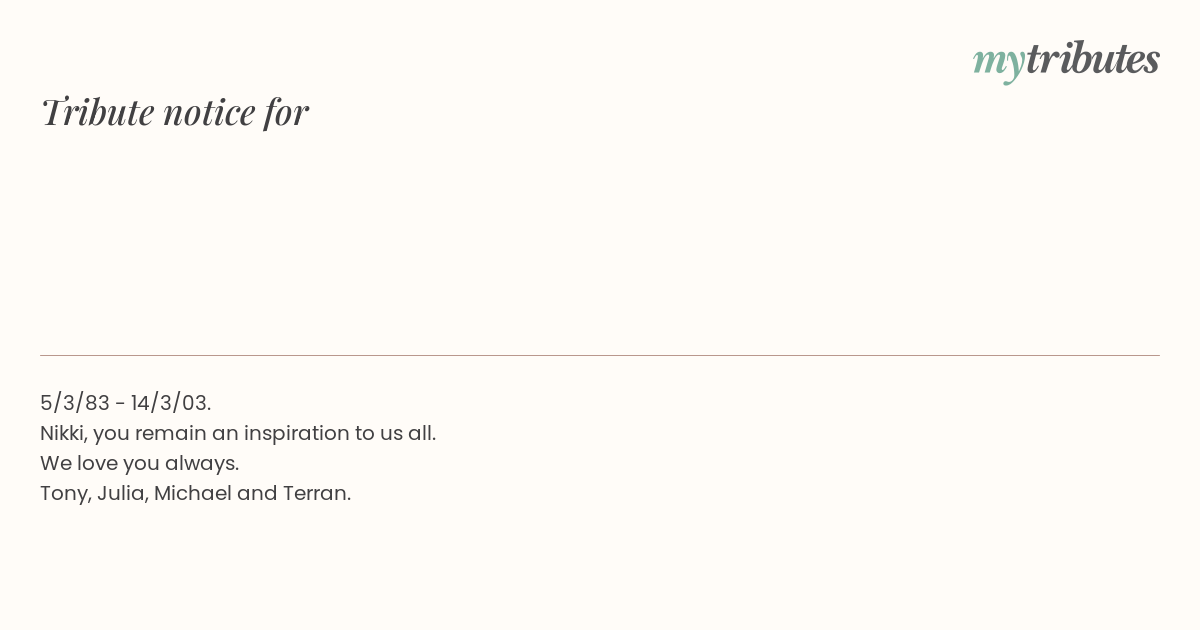Click the name "Nikki" in the message

[62, 433]
